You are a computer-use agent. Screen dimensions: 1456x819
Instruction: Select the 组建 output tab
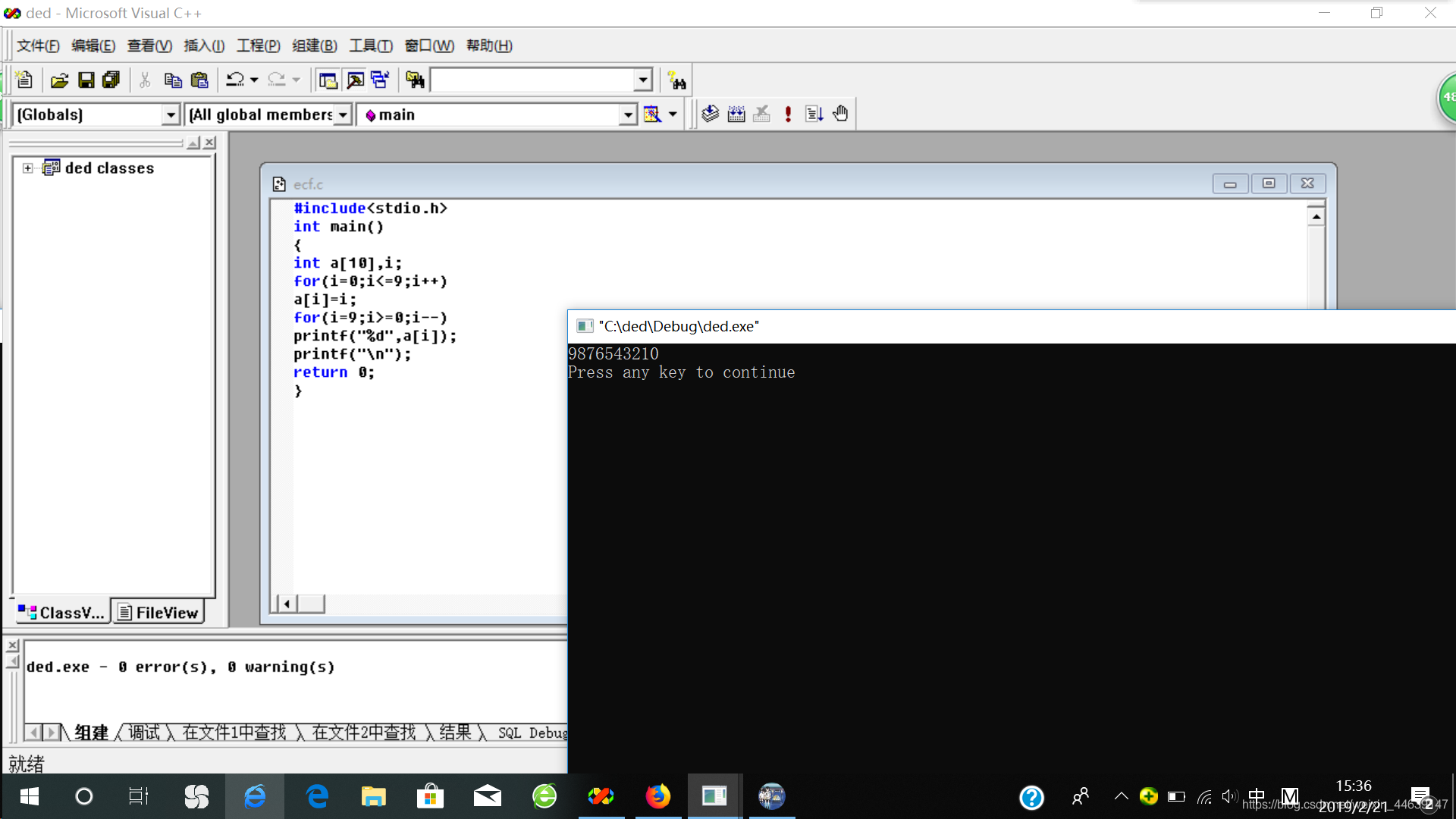pos(92,733)
